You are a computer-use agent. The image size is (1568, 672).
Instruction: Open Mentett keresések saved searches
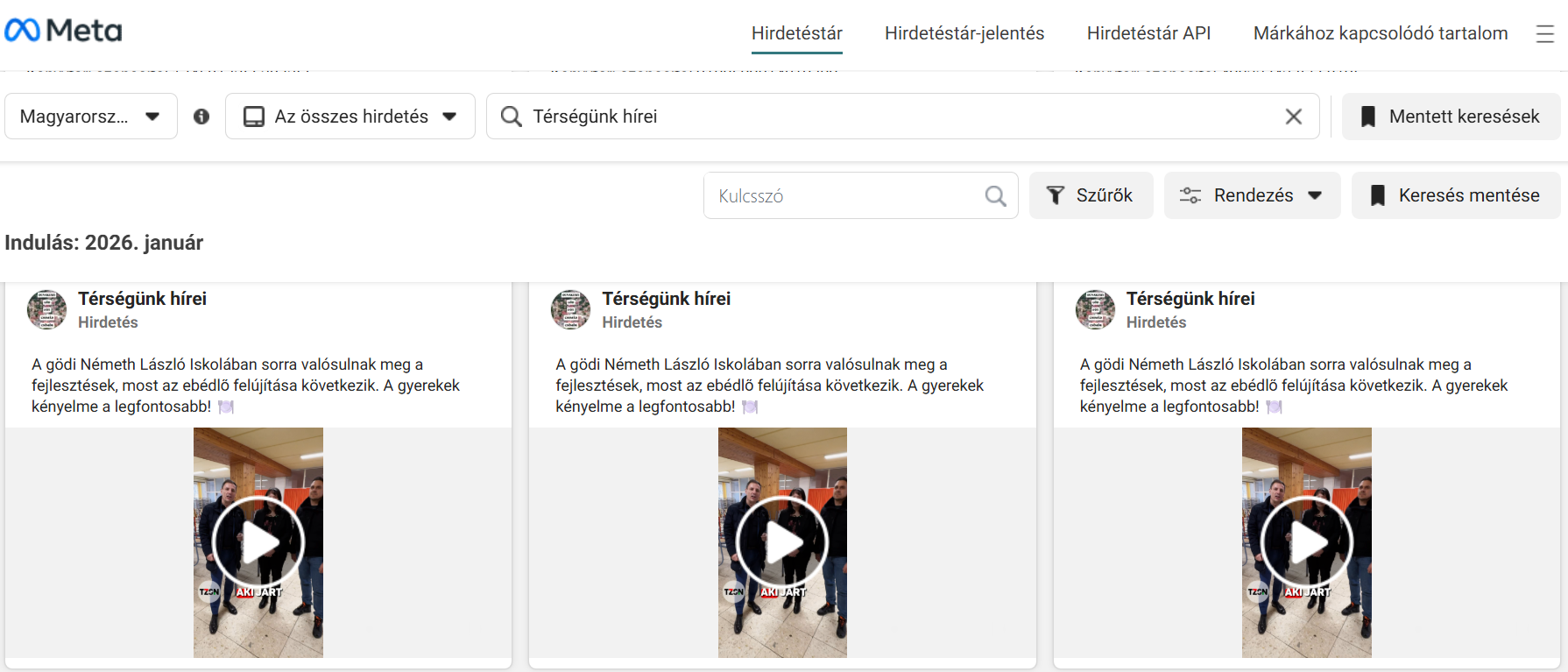[x=1451, y=117]
